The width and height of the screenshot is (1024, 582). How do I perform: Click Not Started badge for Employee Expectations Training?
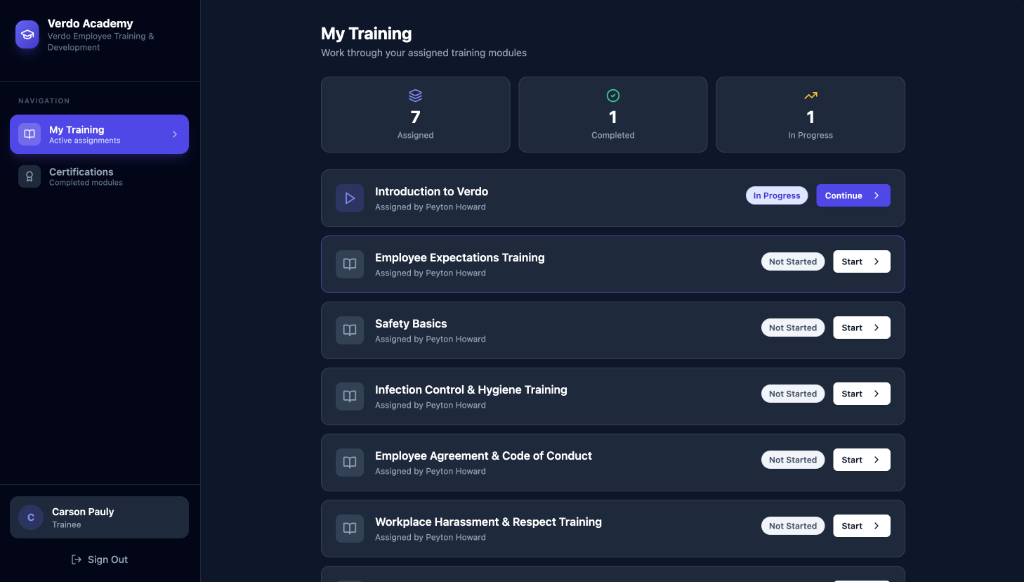793,261
